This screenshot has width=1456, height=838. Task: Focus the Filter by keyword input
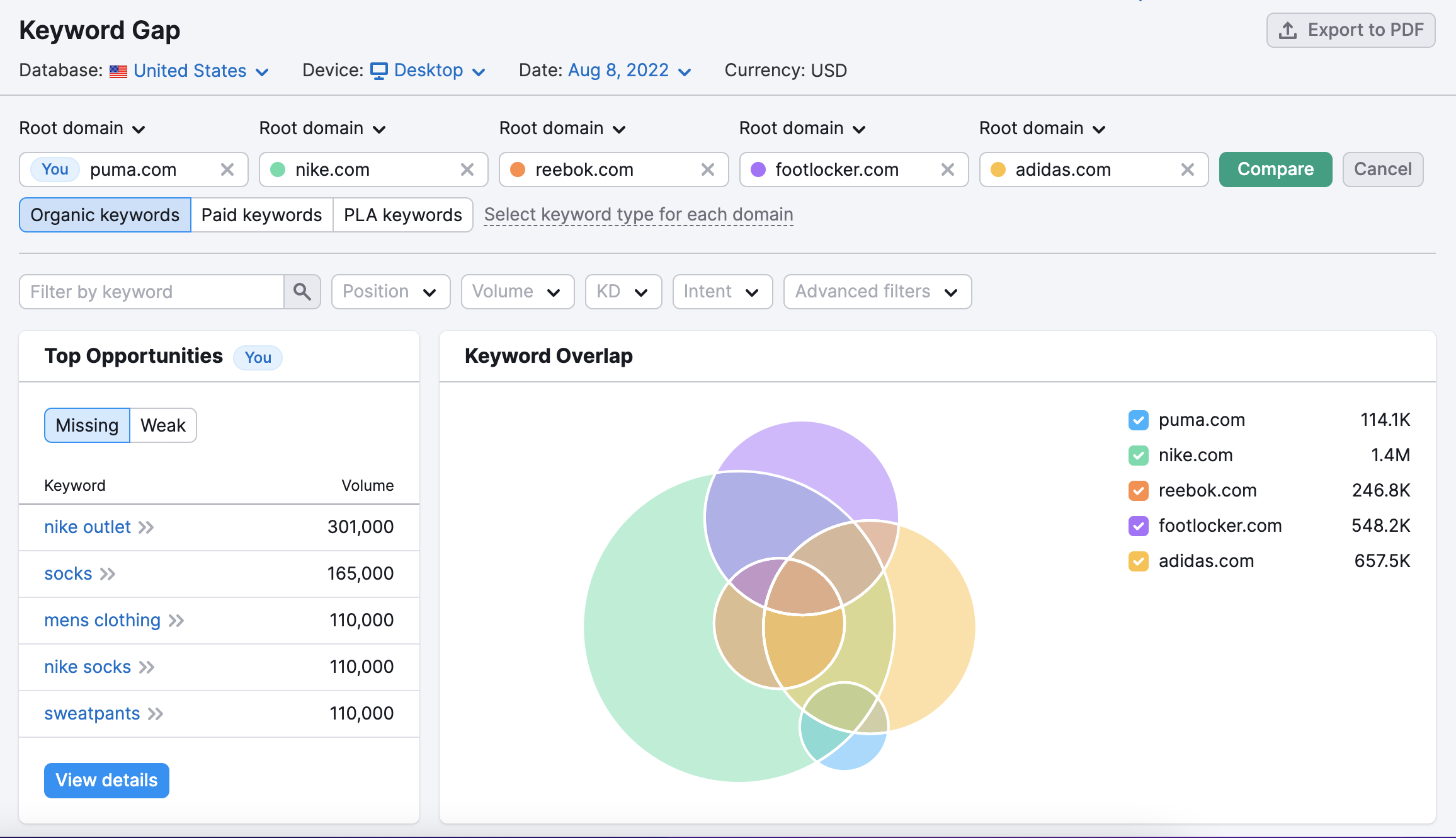click(152, 292)
